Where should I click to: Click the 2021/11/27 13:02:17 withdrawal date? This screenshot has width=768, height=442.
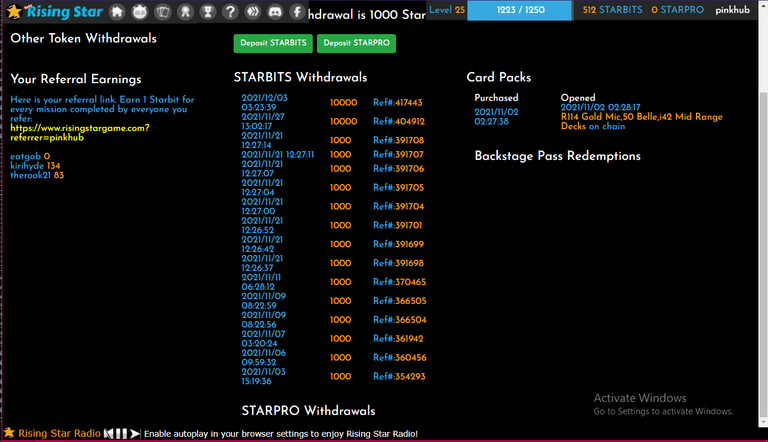[x=263, y=122]
